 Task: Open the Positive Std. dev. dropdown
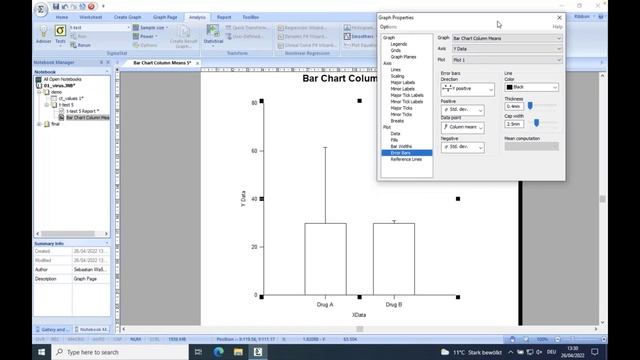click(462, 110)
